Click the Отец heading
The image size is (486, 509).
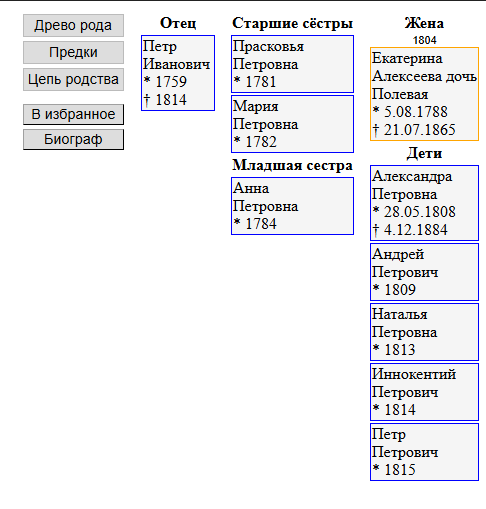[178, 23]
